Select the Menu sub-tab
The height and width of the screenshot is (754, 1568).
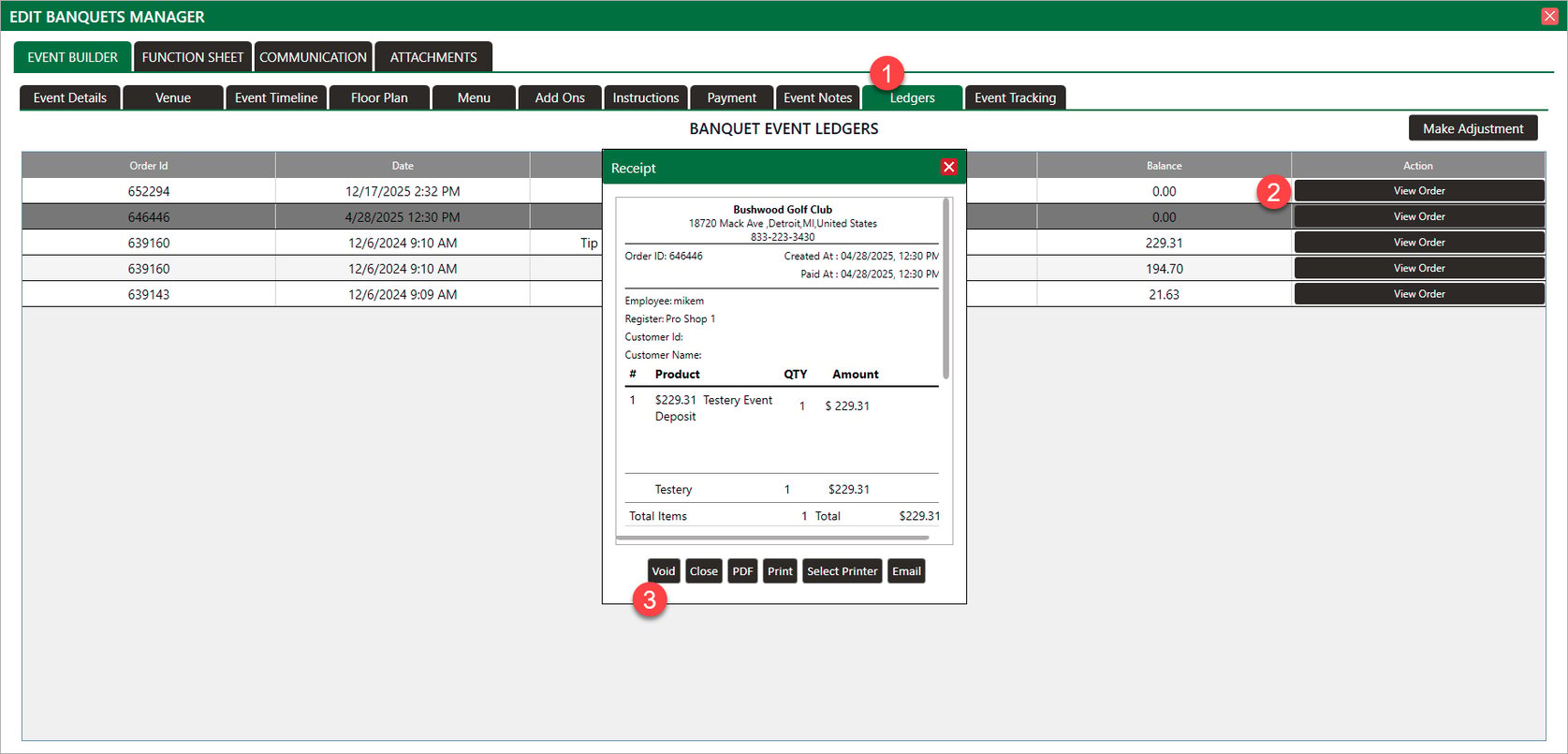pos(474,97)
